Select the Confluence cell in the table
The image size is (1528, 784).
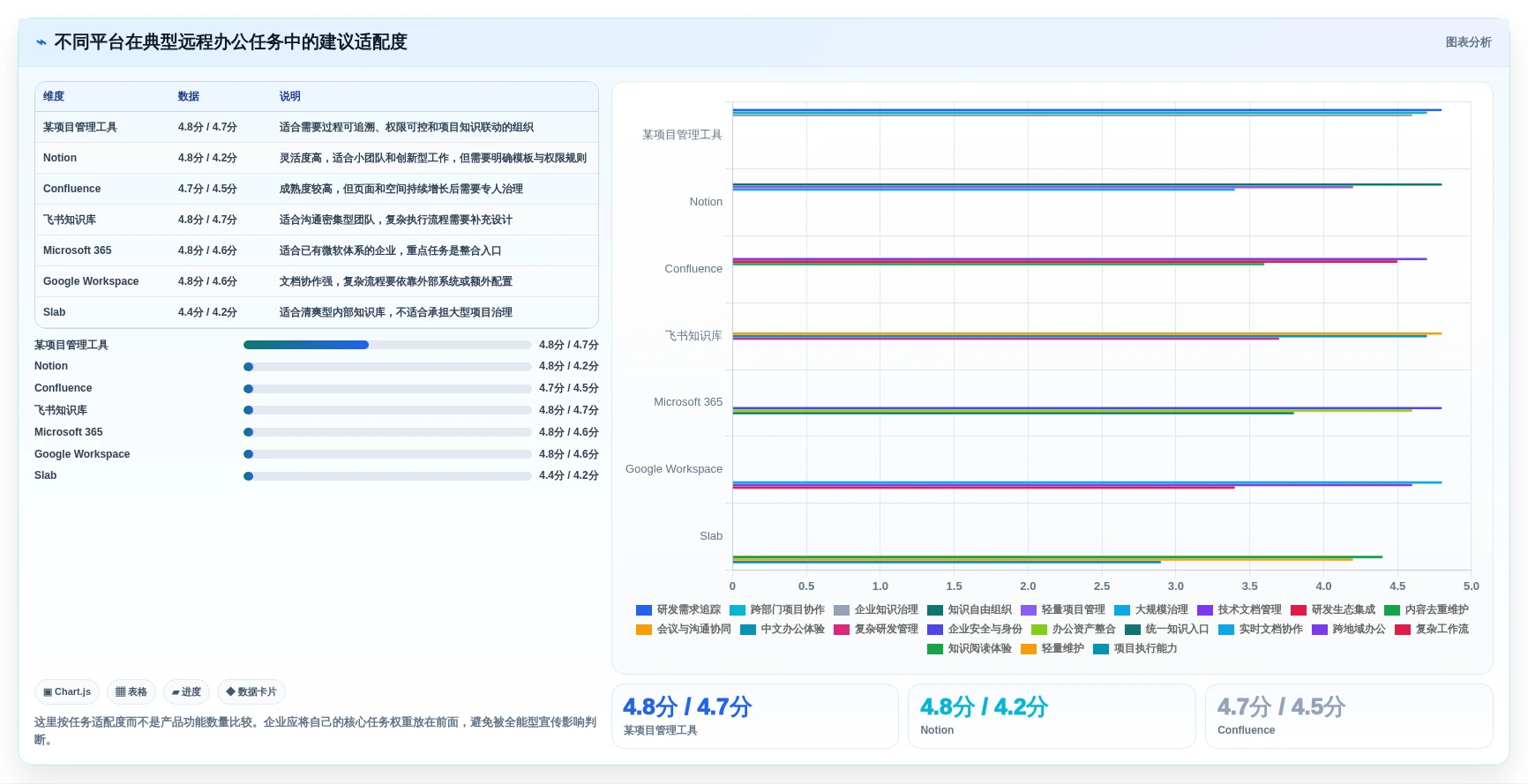point(72,189)
